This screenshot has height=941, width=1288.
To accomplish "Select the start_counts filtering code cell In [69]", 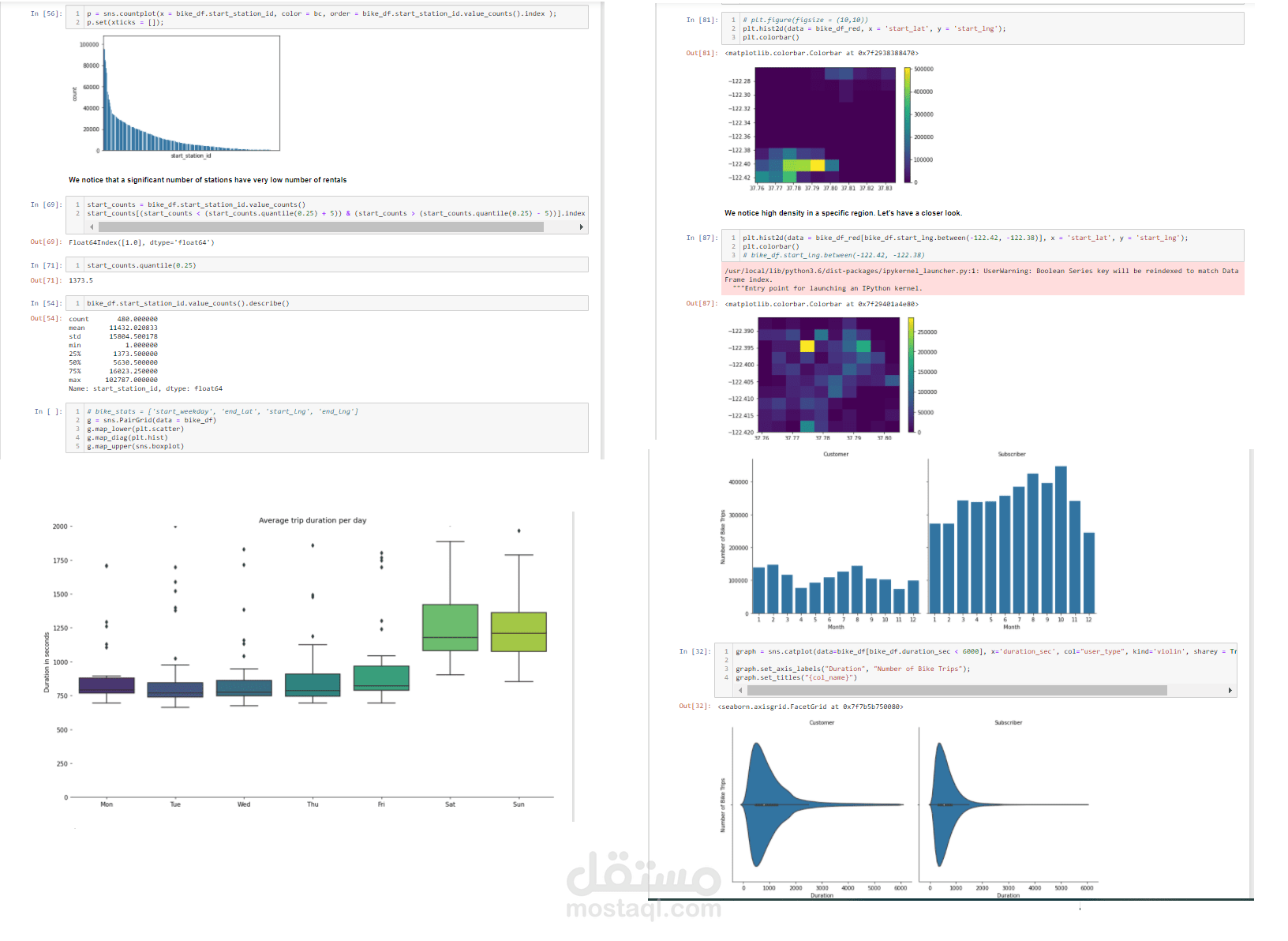I will [x=331, y=208].
